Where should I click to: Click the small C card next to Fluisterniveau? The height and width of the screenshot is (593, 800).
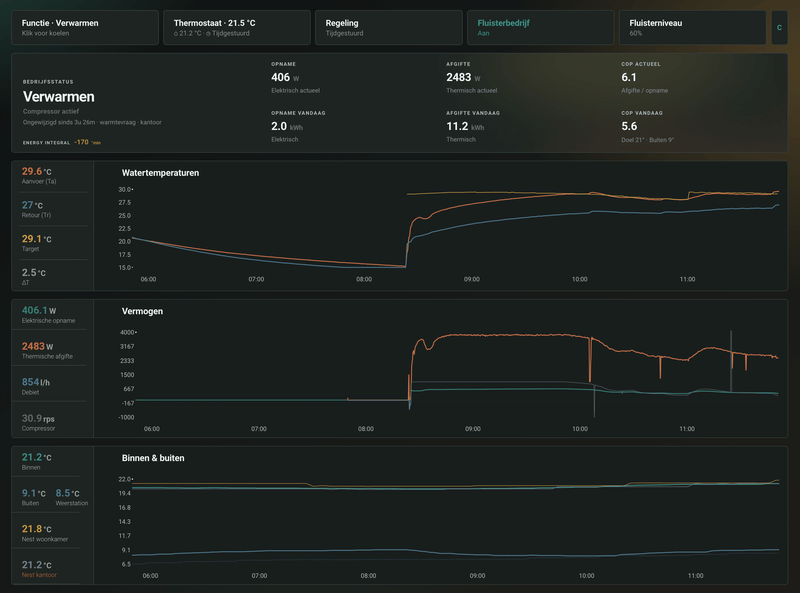pyautogui.click(x=779, y=28)
